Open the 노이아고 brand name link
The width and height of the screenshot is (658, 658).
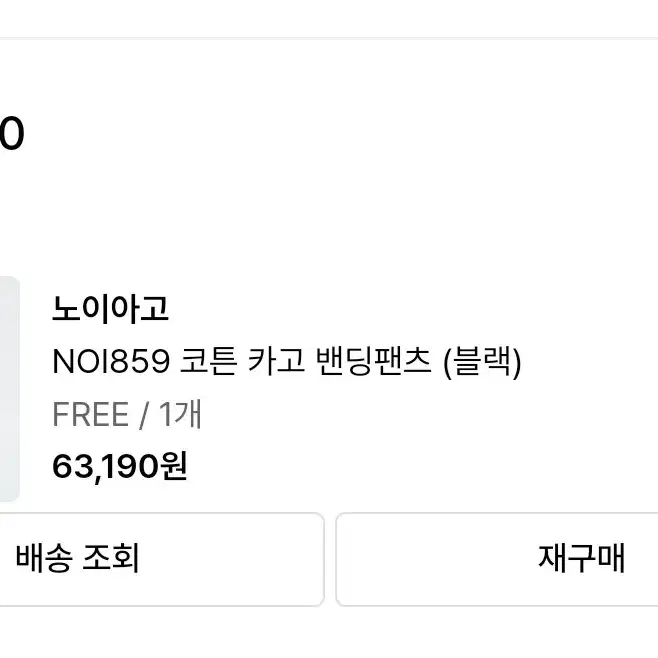point(110,309)
